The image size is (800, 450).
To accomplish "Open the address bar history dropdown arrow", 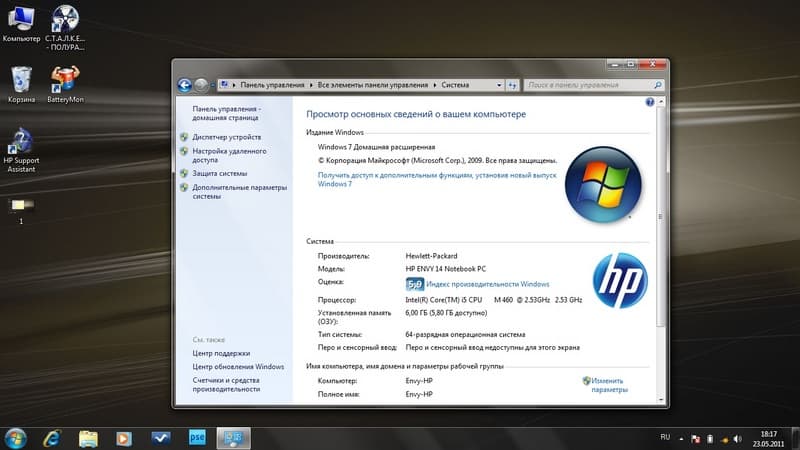I will [x=499, y=85].
